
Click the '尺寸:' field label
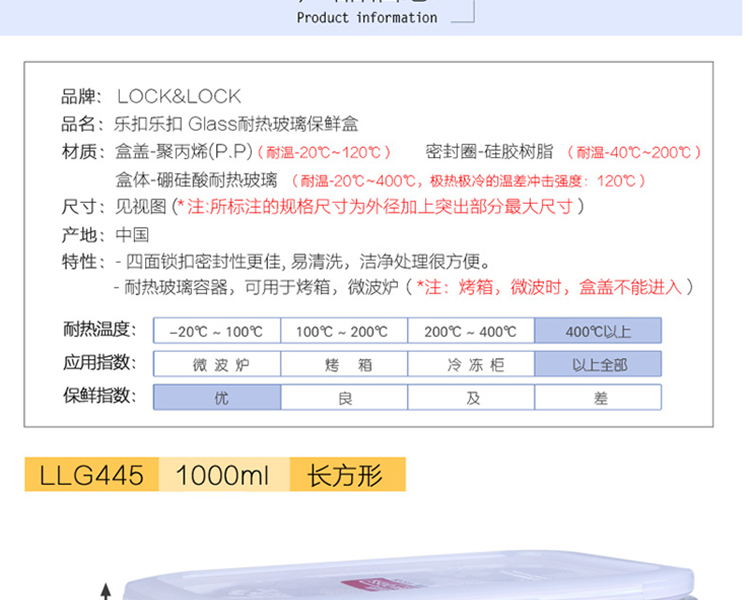(83, 207)
